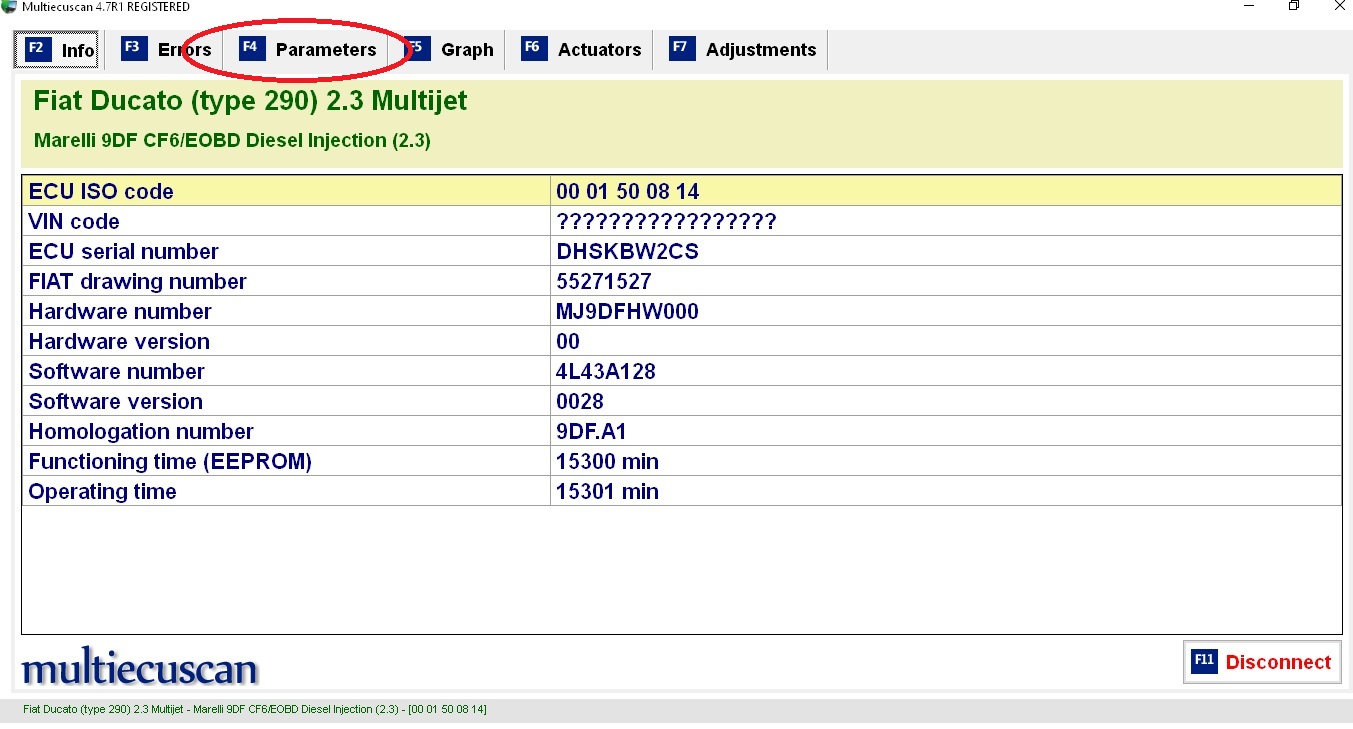Click serial value DHSKBW2CS
The width and height of the screenshot is (1353, 729).
(627, 251)
